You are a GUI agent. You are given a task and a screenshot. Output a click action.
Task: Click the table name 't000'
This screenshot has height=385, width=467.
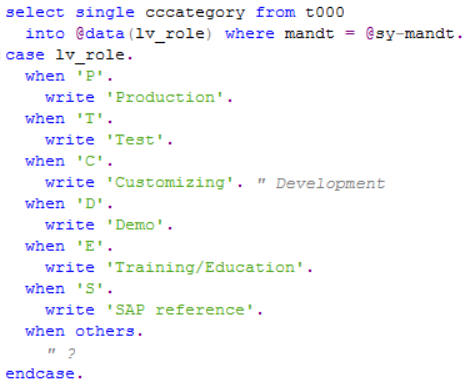325,13
